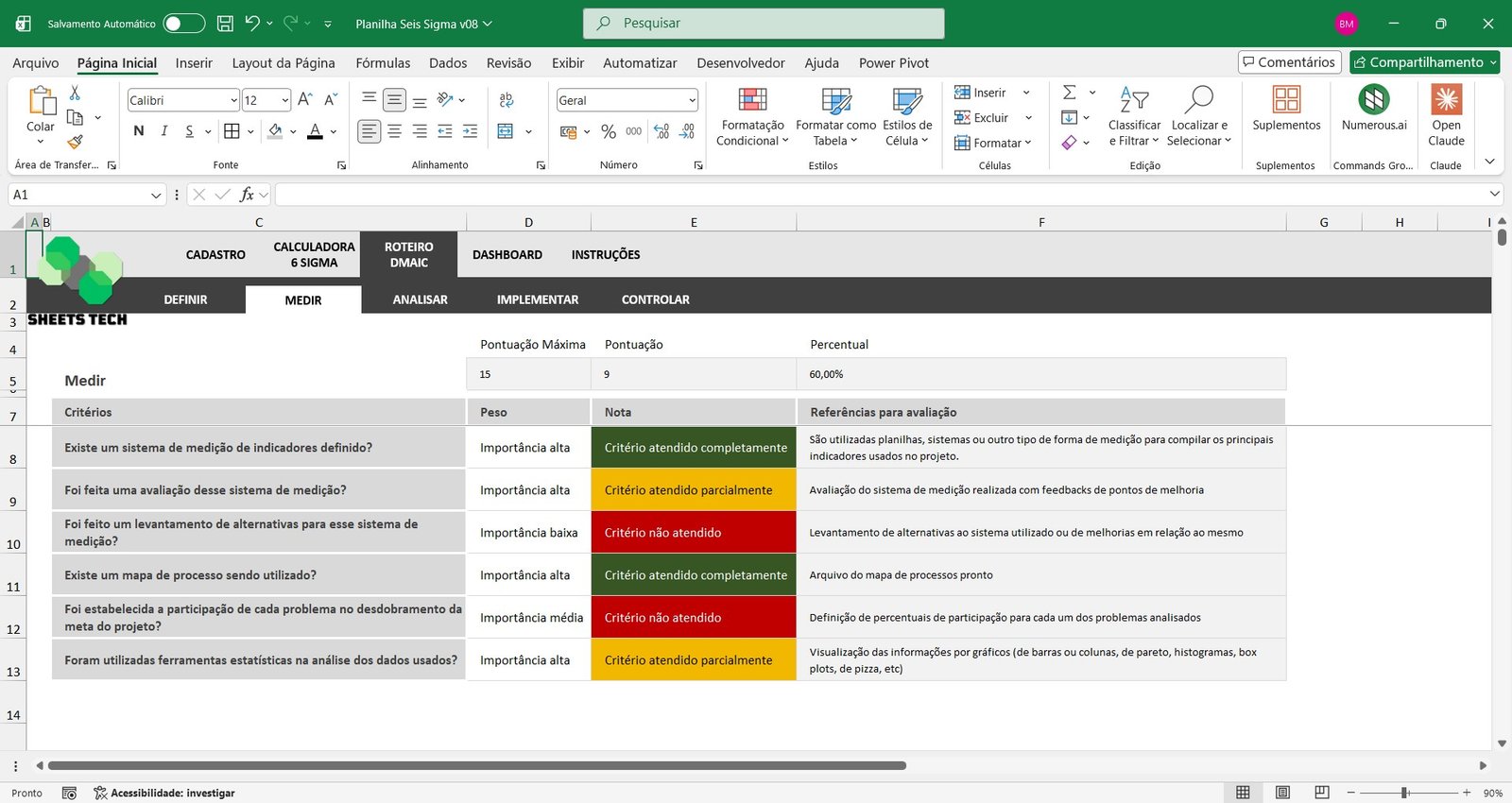The height and width of the screenshot is (803, 1512).
Task: Click the Copy icon in clipboard group
Action: pos(76,117)
